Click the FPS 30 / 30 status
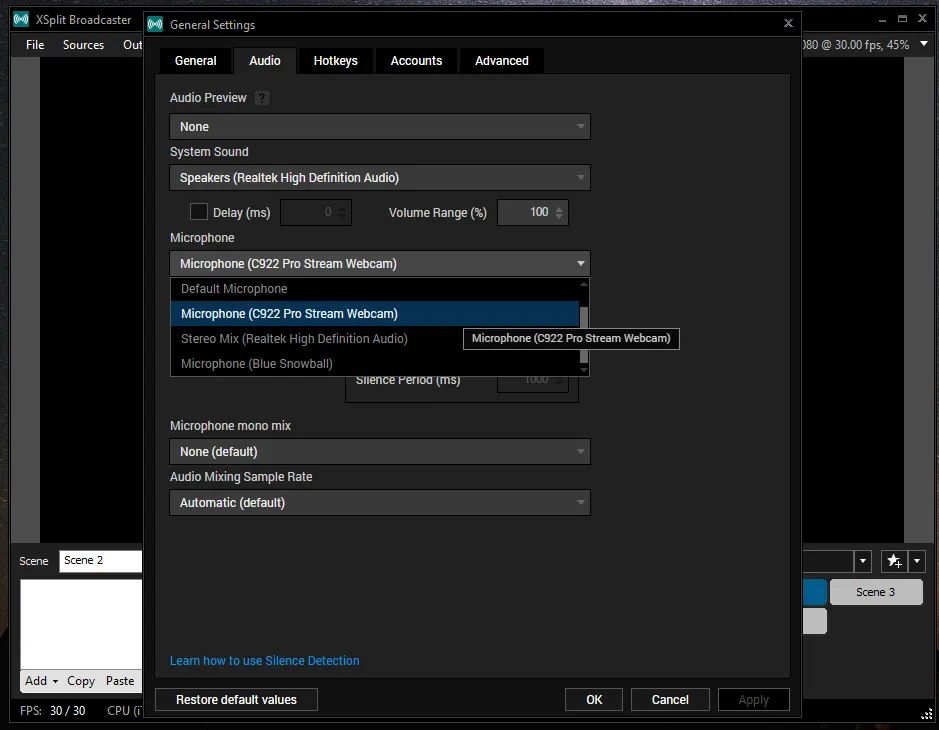939x730 pixels. tap(53, 711)
